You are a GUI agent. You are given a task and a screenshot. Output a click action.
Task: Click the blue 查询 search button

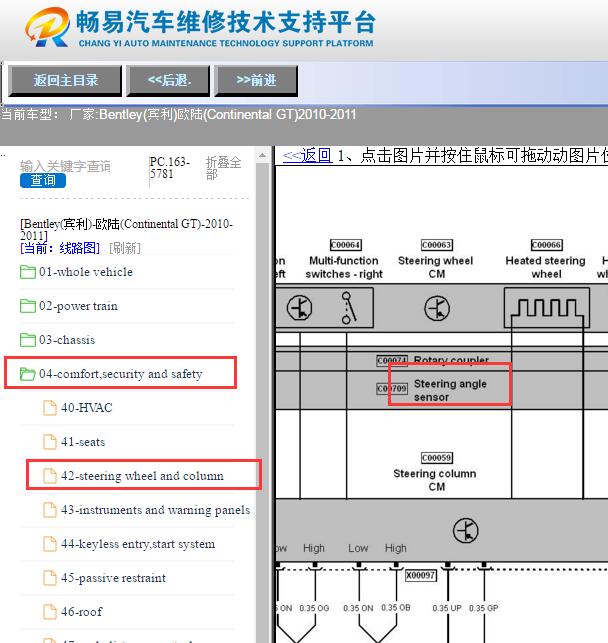(x=43, y=180)
